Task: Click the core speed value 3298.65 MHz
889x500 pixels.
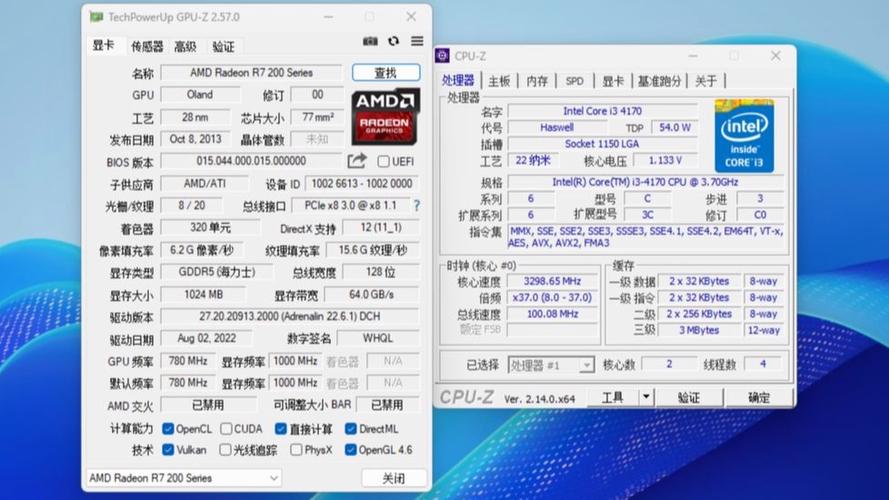Action: tap(552, 281)
